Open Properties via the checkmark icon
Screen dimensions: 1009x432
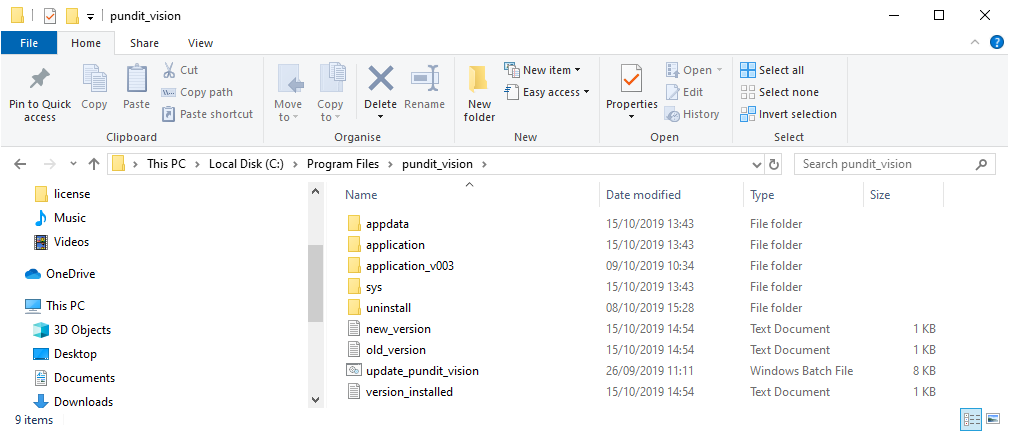631,80
